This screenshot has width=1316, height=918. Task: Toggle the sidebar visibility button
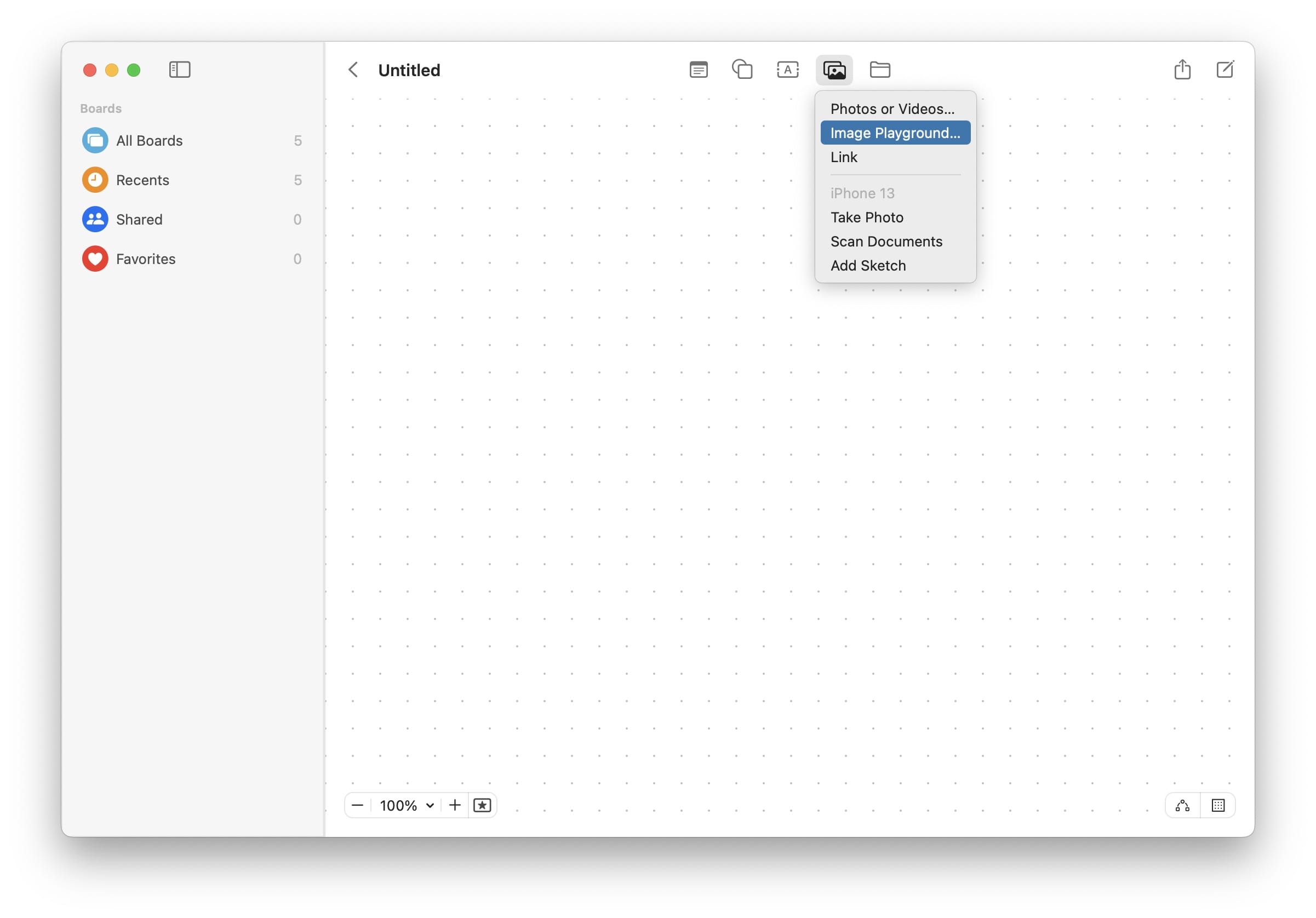click(x=179, y=70)
